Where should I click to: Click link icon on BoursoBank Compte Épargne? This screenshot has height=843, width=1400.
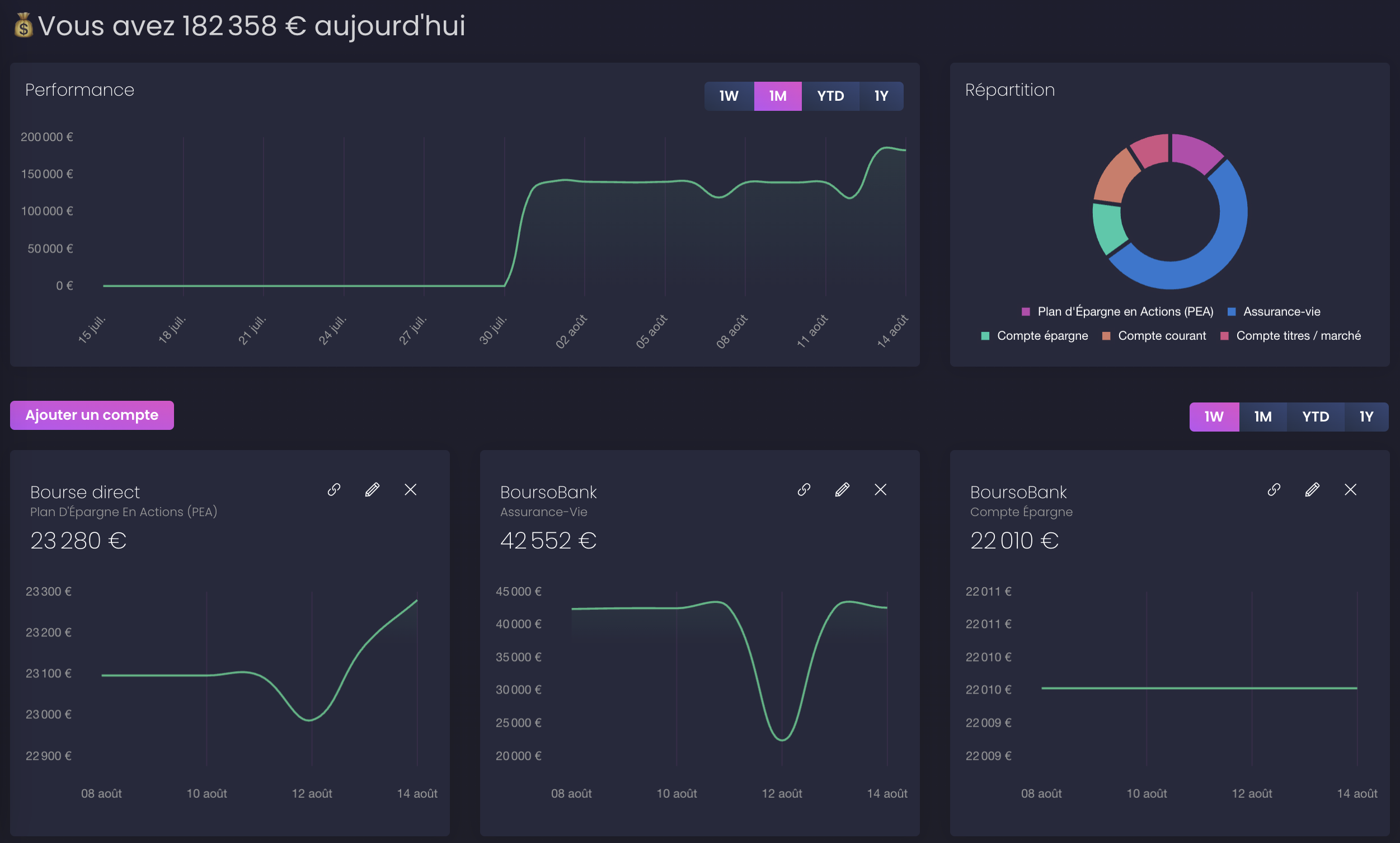point(1274,490)
